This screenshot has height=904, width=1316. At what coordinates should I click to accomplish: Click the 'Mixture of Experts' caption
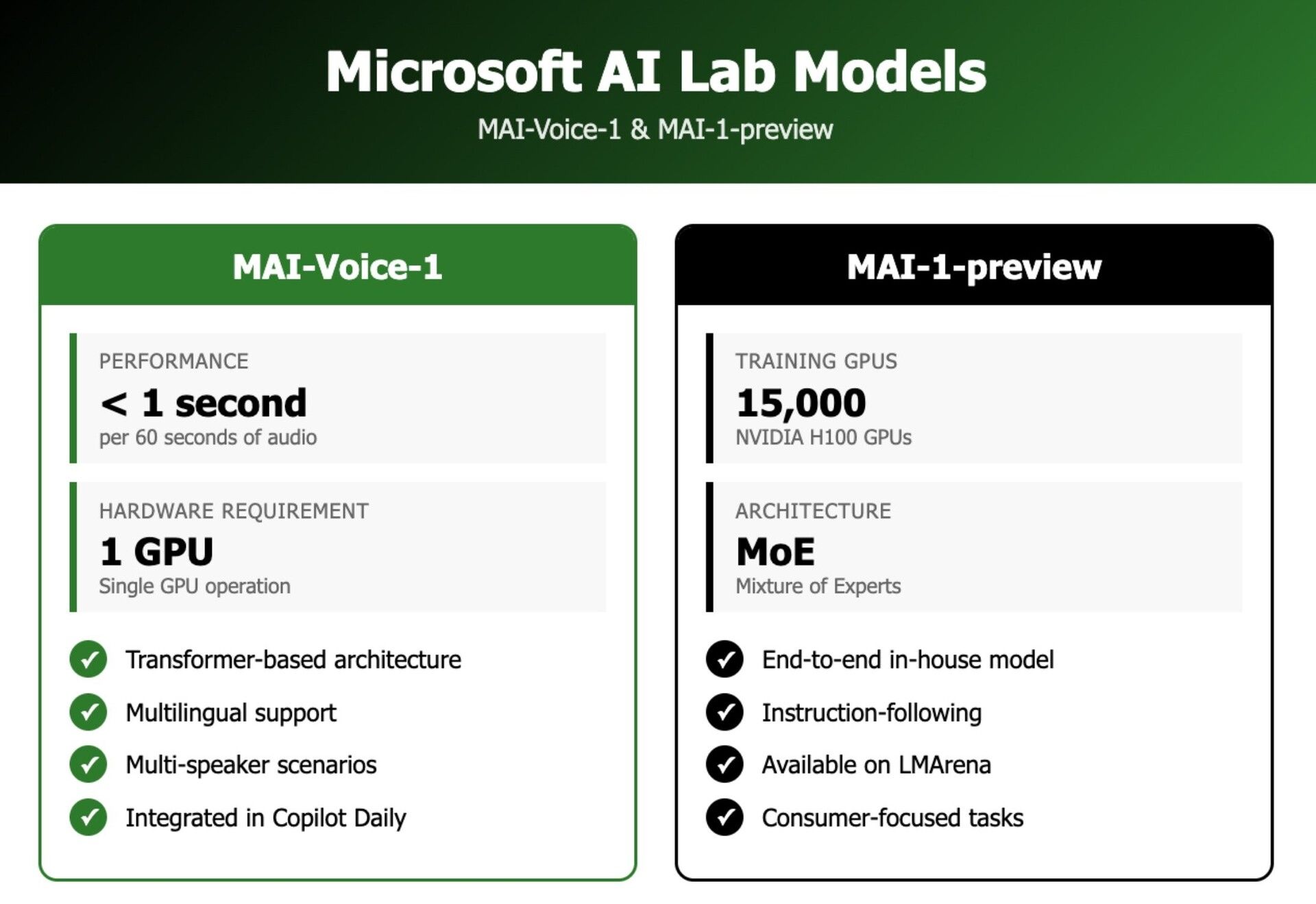(818, 586)
